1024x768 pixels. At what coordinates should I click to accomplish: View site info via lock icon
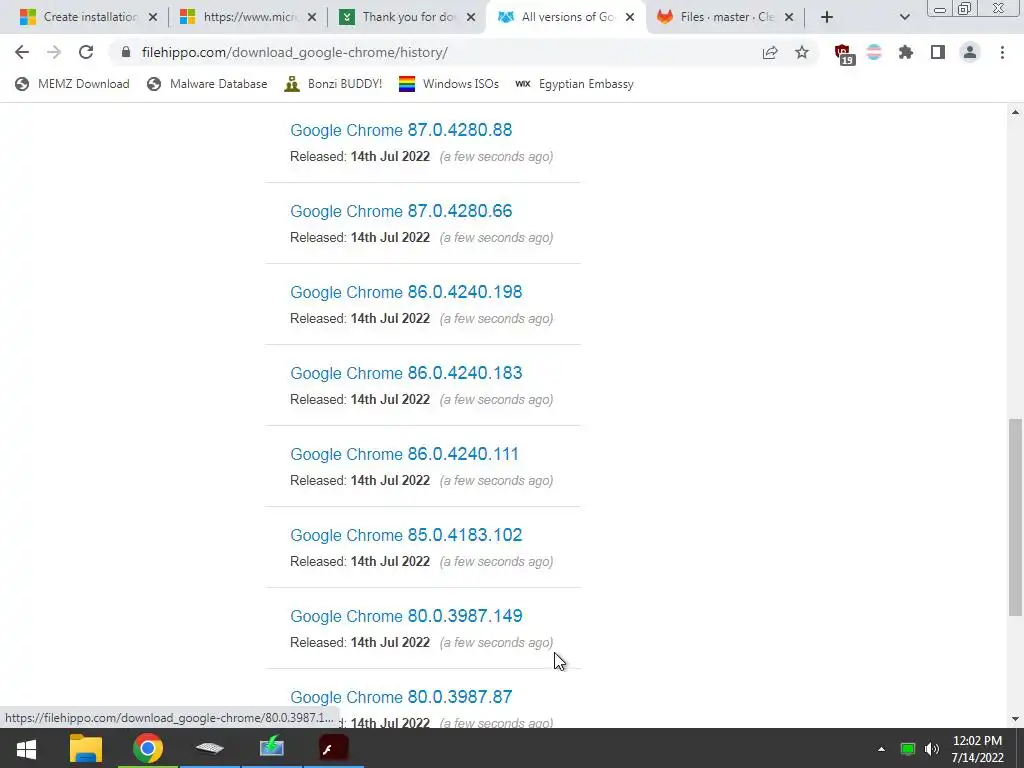[126, 52]
